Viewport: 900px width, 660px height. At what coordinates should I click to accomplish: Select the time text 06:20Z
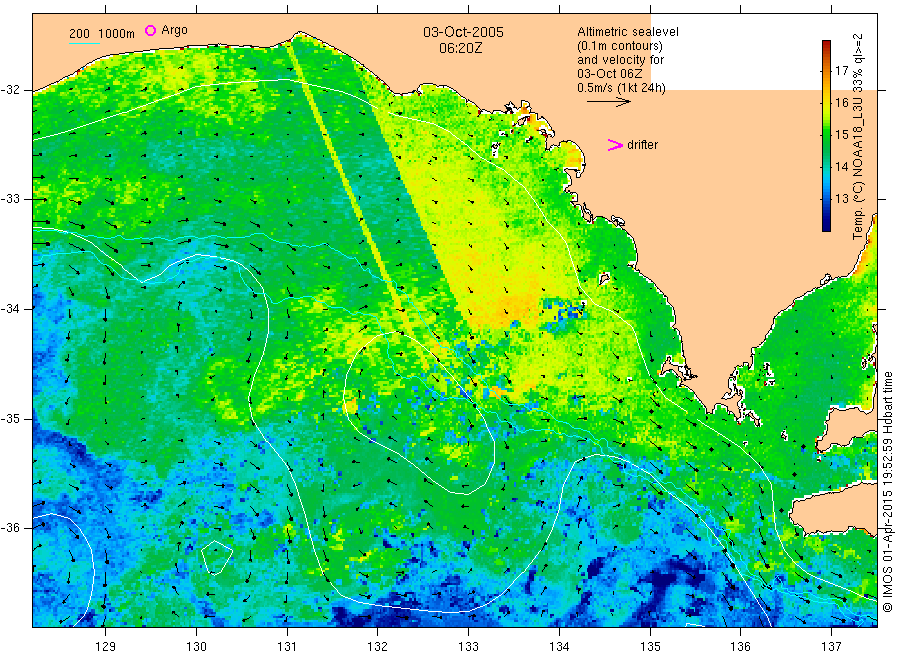pyautogui.click(x=460, y=48)
